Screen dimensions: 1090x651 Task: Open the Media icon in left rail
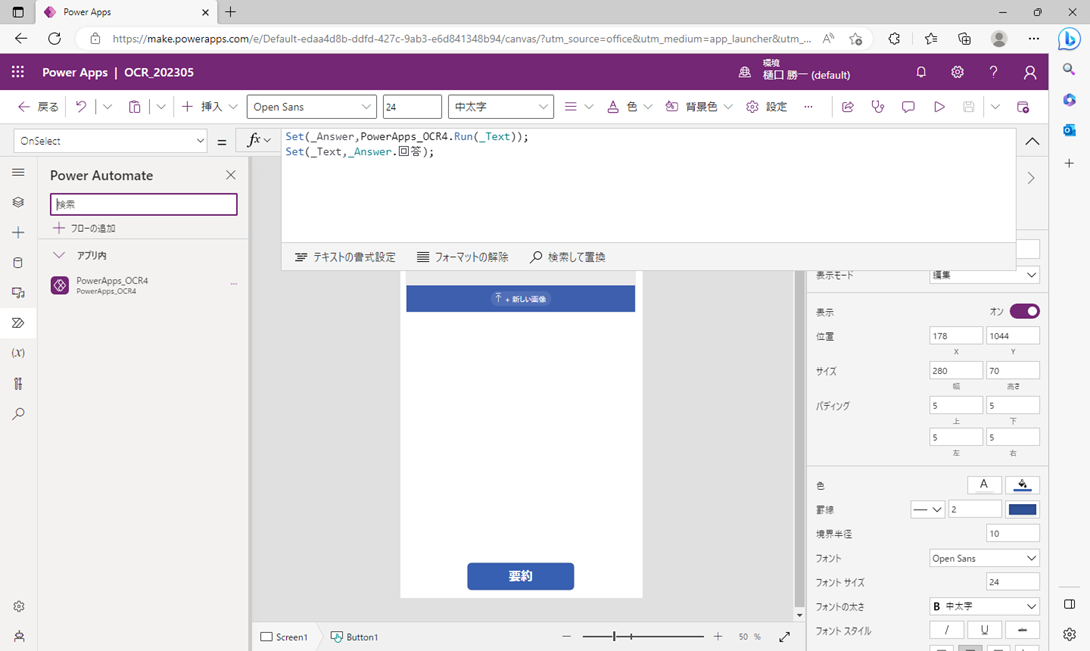[18, 293]
